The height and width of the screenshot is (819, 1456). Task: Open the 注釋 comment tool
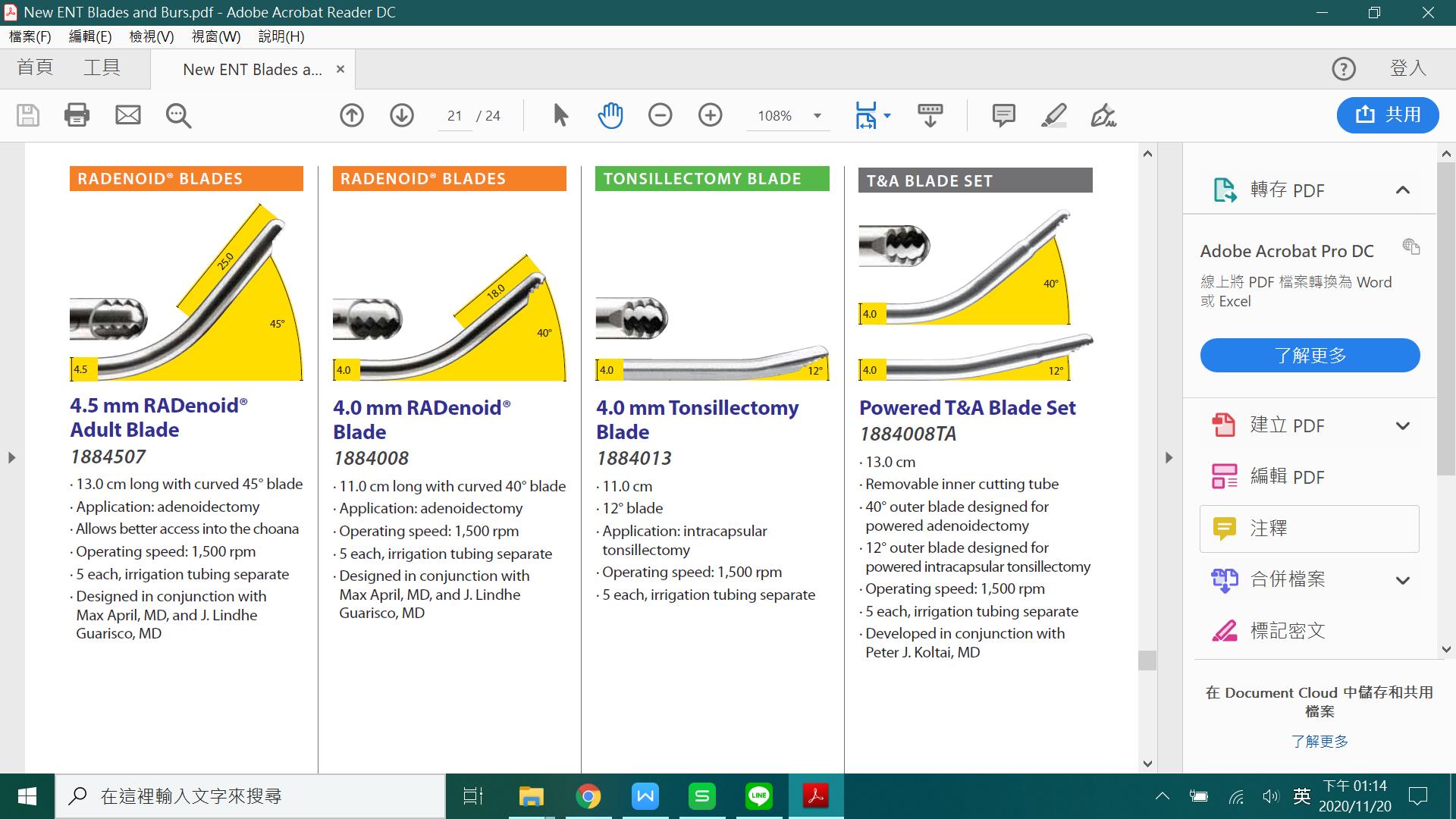[1310, 529]
